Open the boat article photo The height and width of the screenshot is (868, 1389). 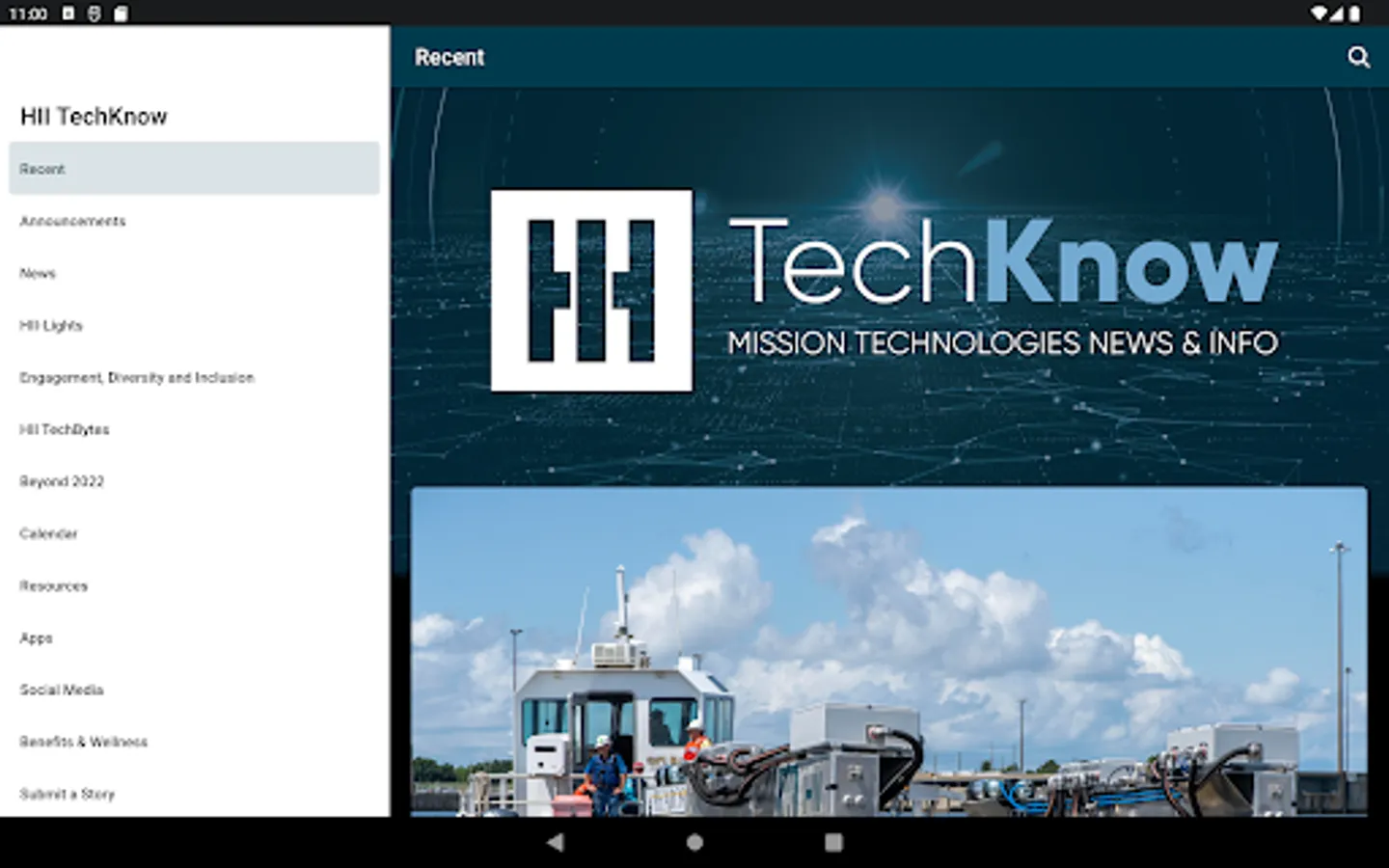[888, 652]
